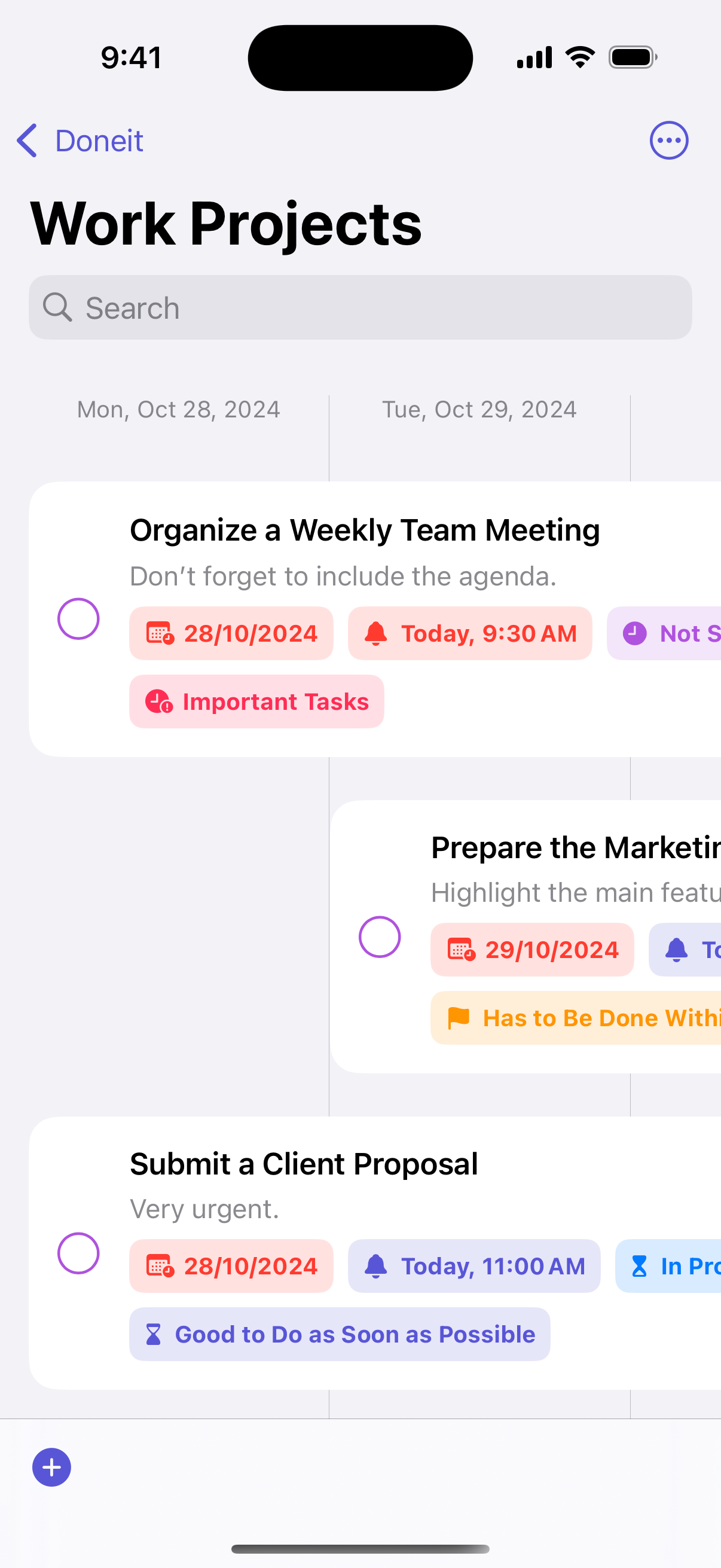Select the Mon, Oct 28, 2024 column header
The image size is (721, 1568).
[x=178, y=410]
